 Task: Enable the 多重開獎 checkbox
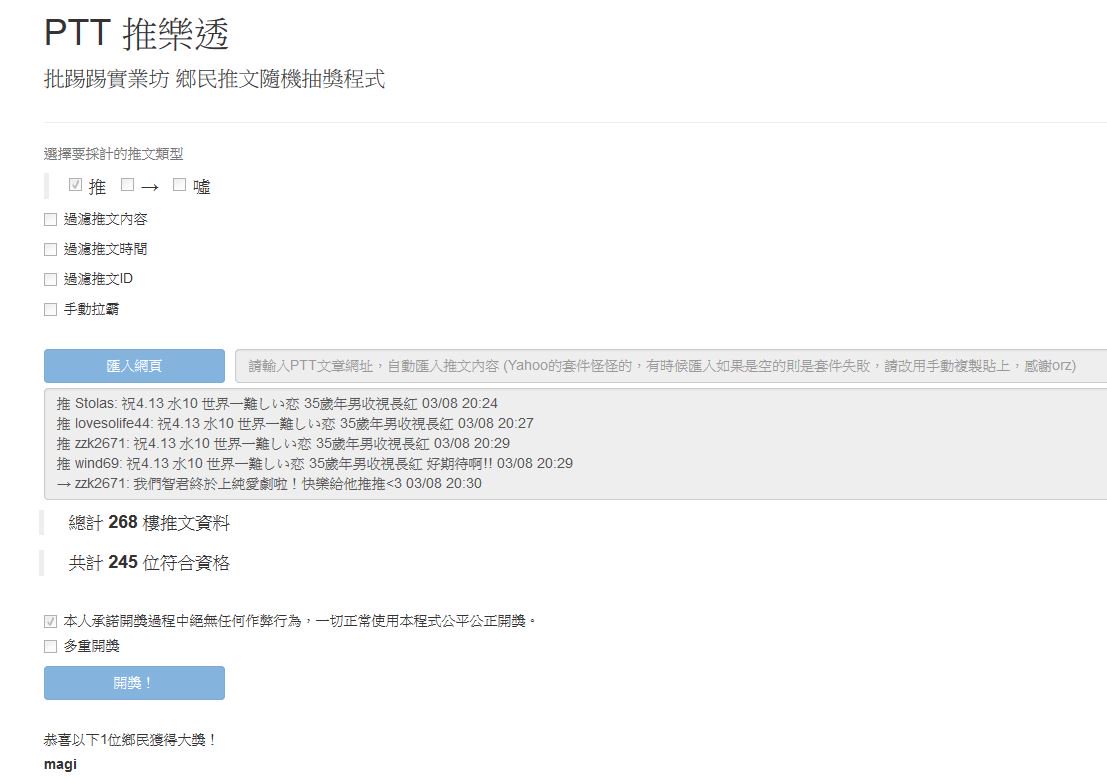pos(50,646)
